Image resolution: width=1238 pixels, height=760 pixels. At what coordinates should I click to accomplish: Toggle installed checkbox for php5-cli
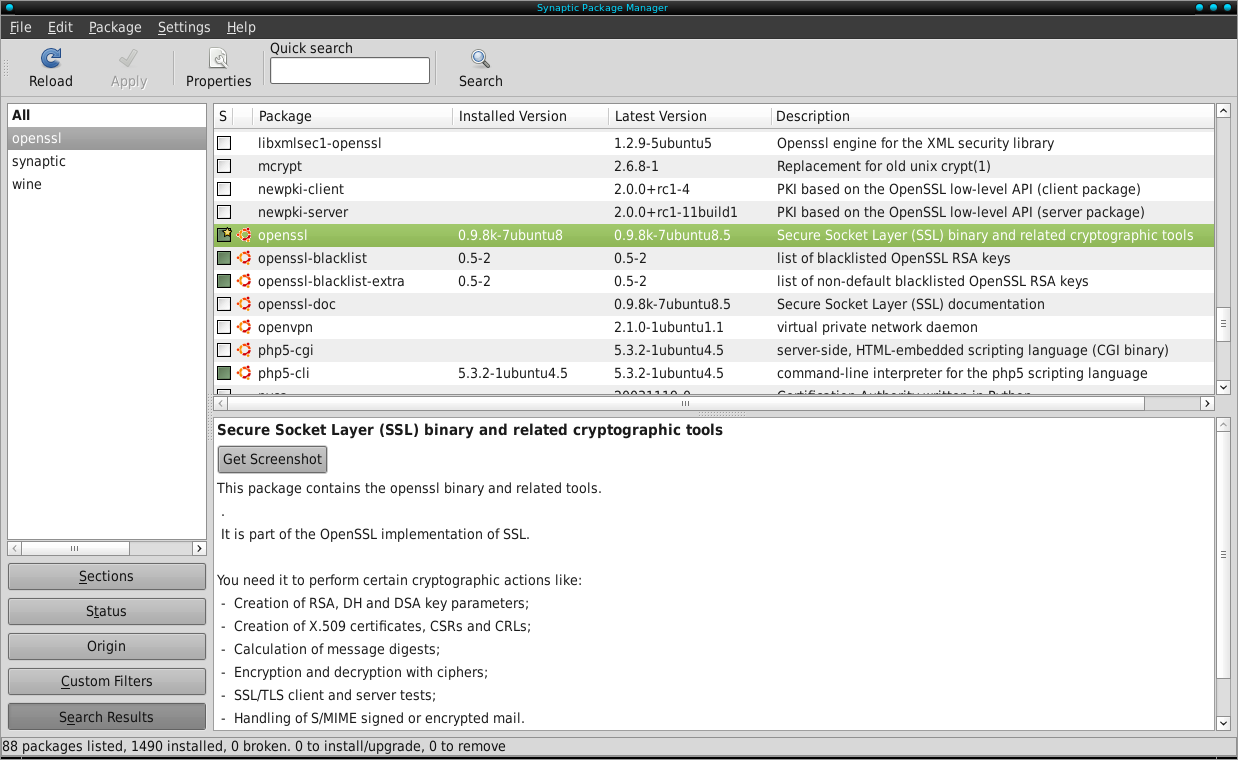[x=224, y=373]
